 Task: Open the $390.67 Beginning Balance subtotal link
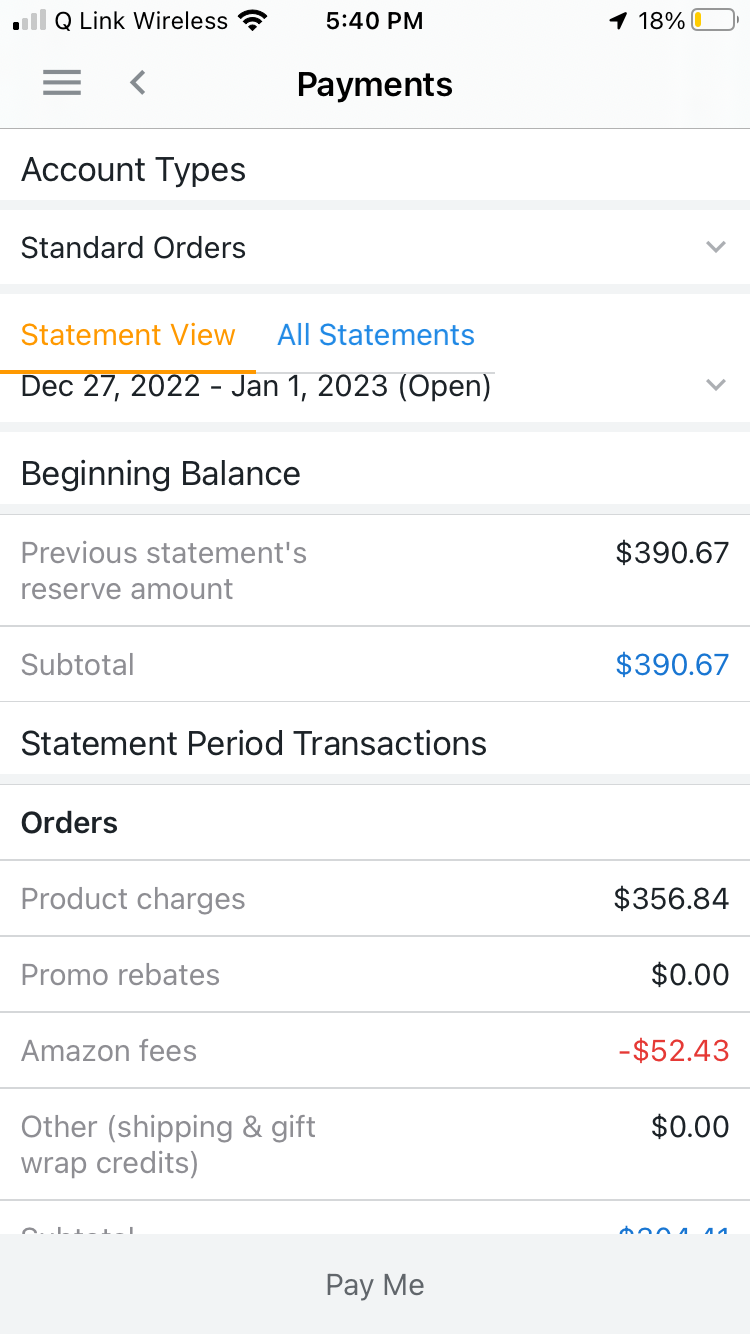[x=672, y=665]
